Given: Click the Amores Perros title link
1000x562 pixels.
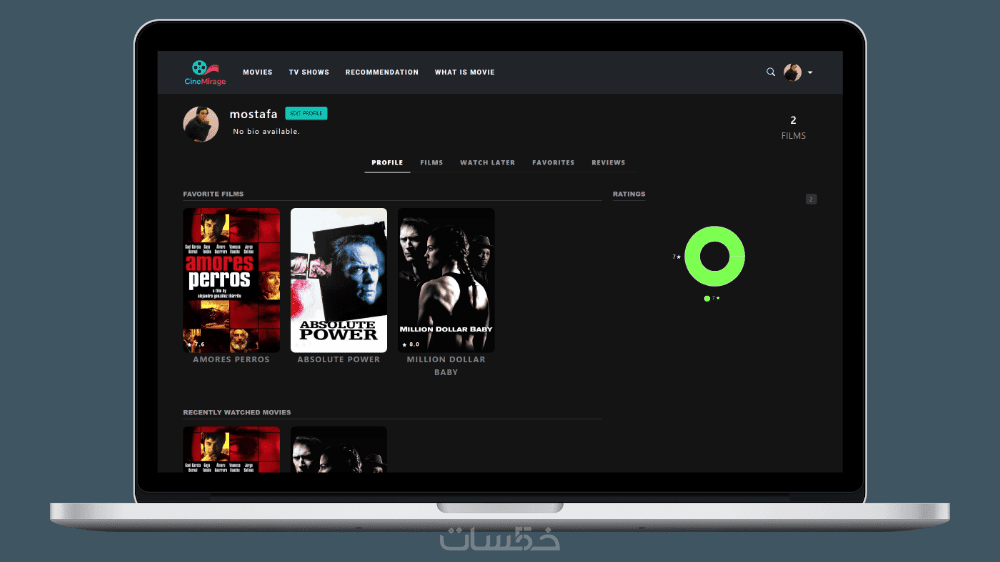Looking at the screenshot, I should [x=232, y=359].
